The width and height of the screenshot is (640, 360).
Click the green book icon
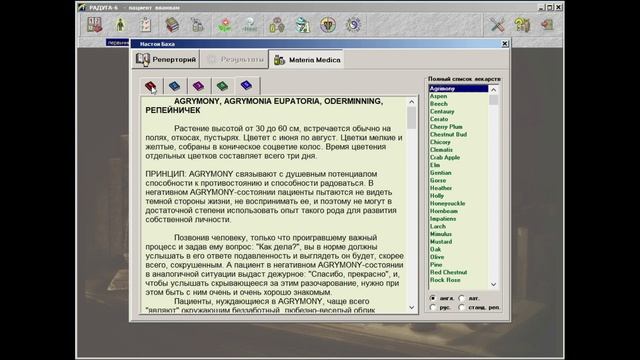(222, 86)
